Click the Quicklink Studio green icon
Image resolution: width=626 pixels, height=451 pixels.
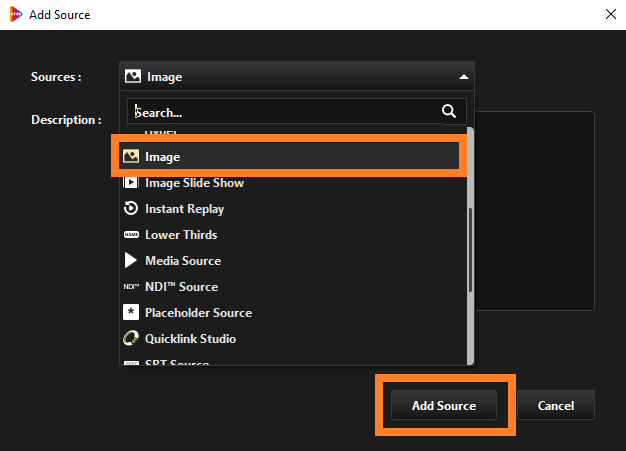click(x=131, y=338)
